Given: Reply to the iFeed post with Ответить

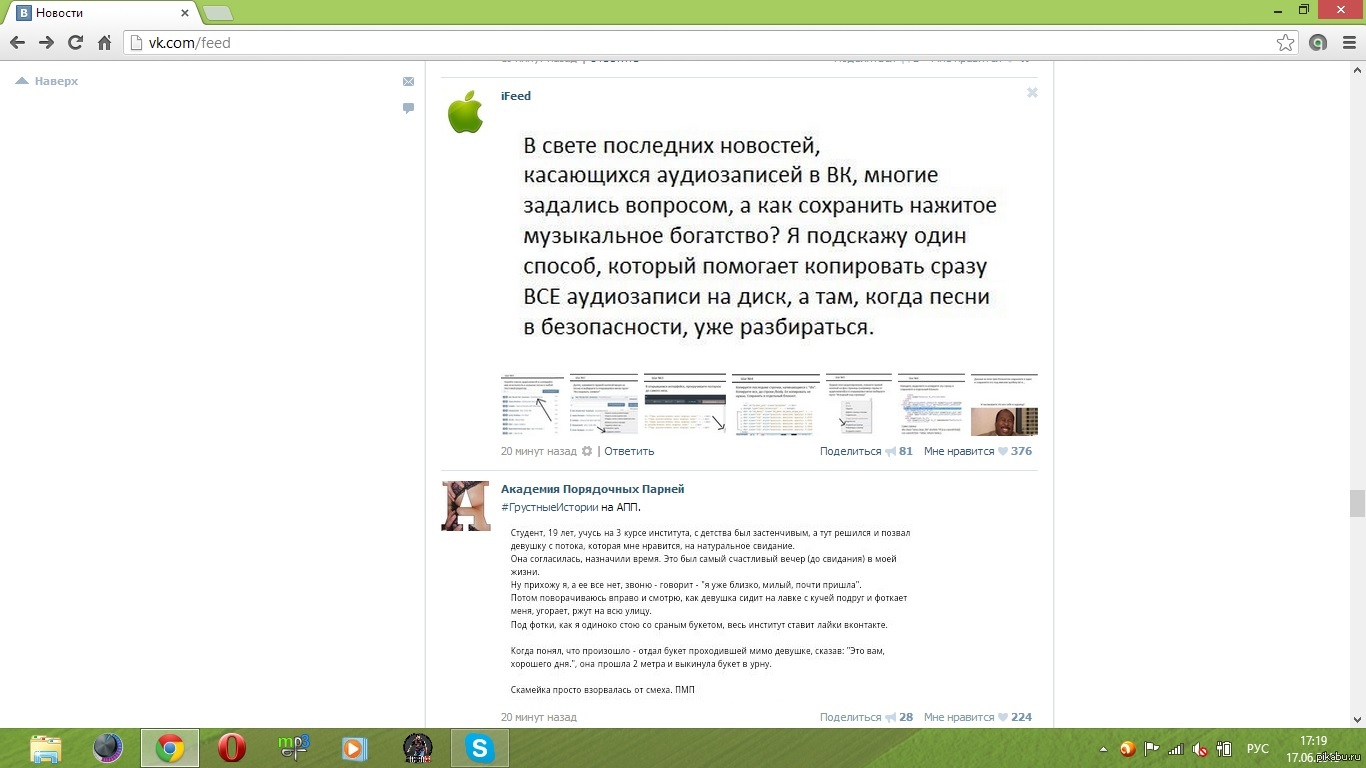Looking at the screenshot, I should point(629,451).
